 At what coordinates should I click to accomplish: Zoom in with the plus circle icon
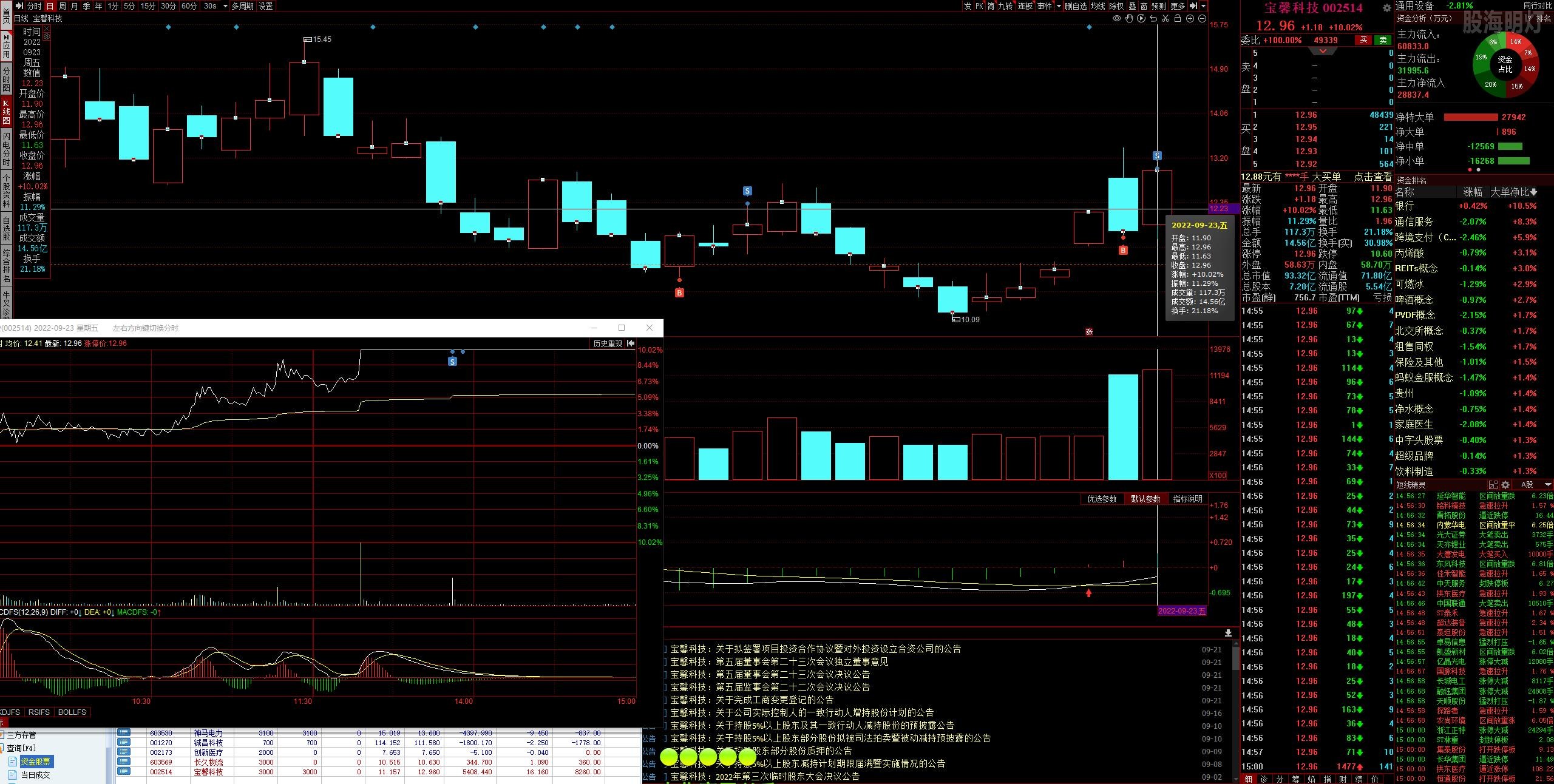[1190, 19]
